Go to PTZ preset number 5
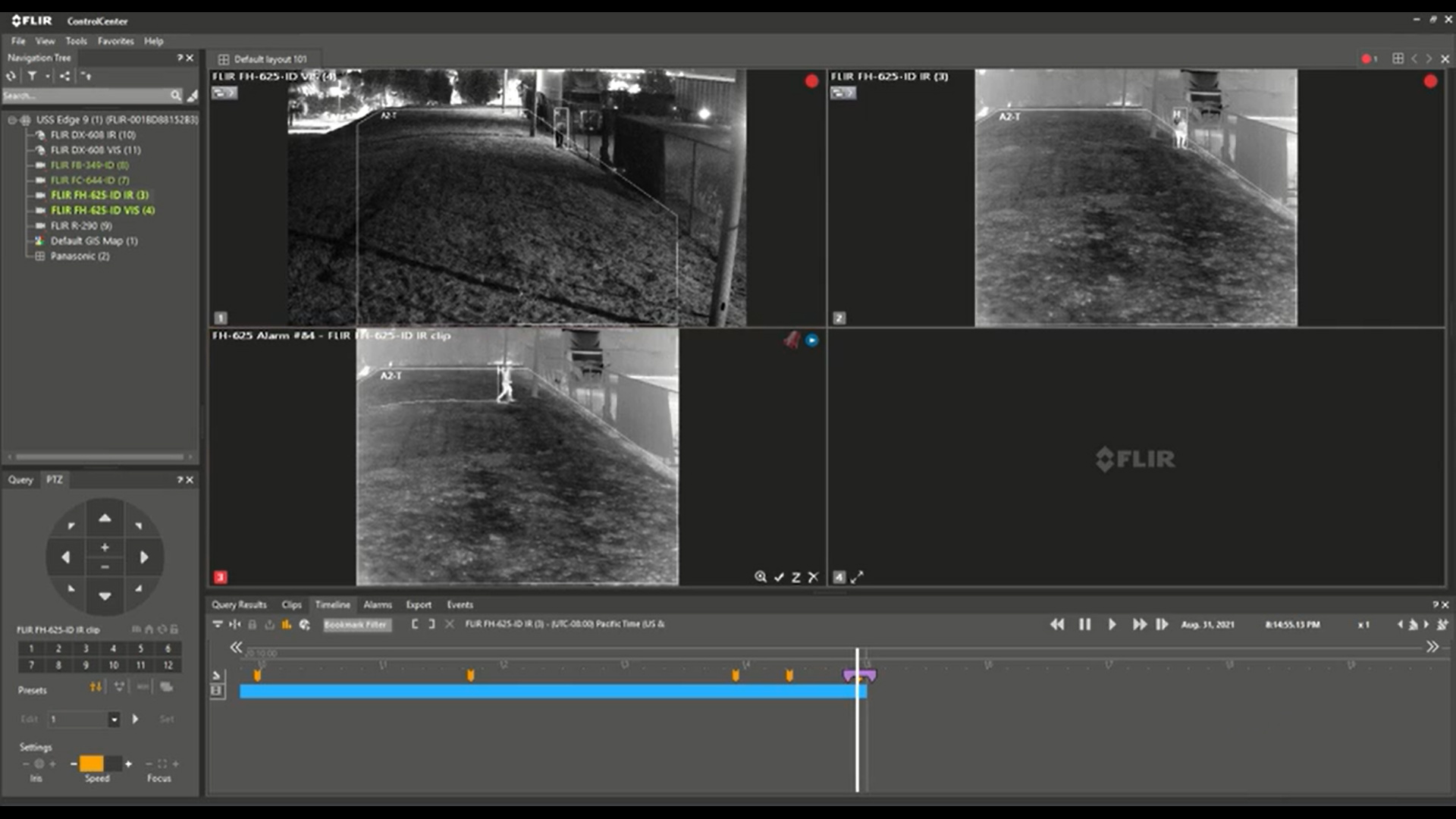The height and width of the screenshot is (819, 1456). [140, 648]
